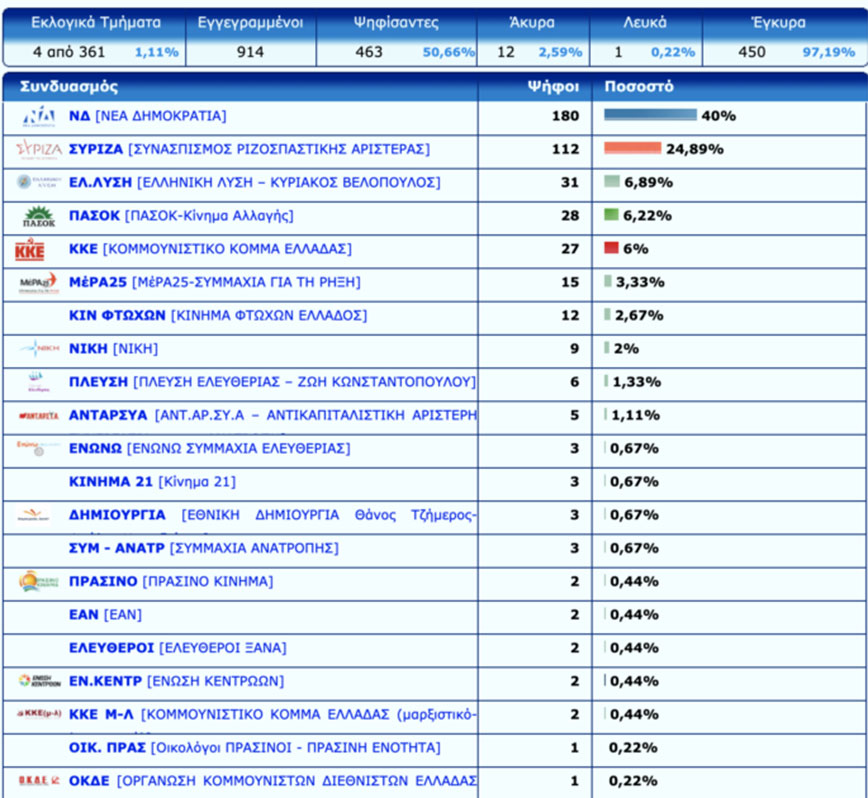Image resolution: width=868 pixels, height=798 pixels.
Task: Click the green ΠΑΣΟΚ sun logo
Action: click(39, 215)
